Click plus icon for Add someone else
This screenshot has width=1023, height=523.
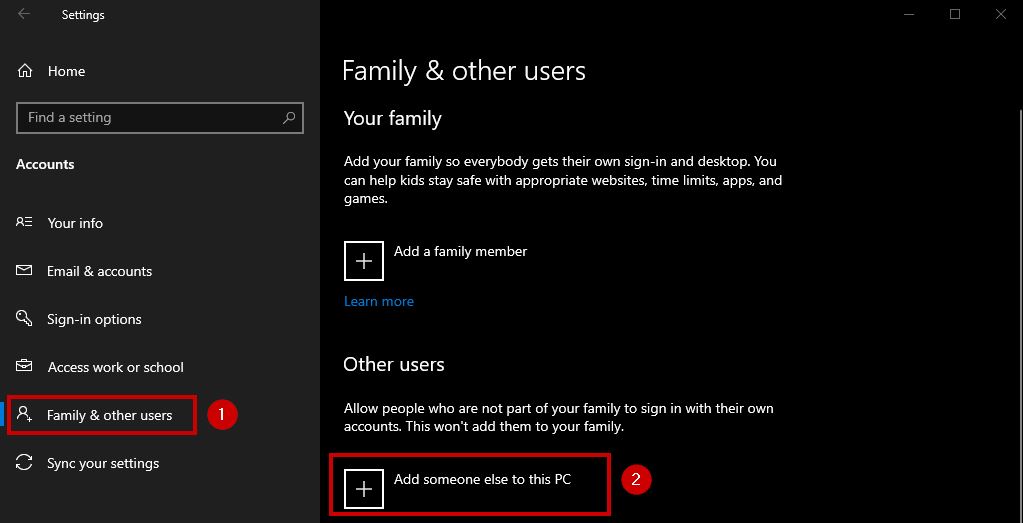point(364,489)
